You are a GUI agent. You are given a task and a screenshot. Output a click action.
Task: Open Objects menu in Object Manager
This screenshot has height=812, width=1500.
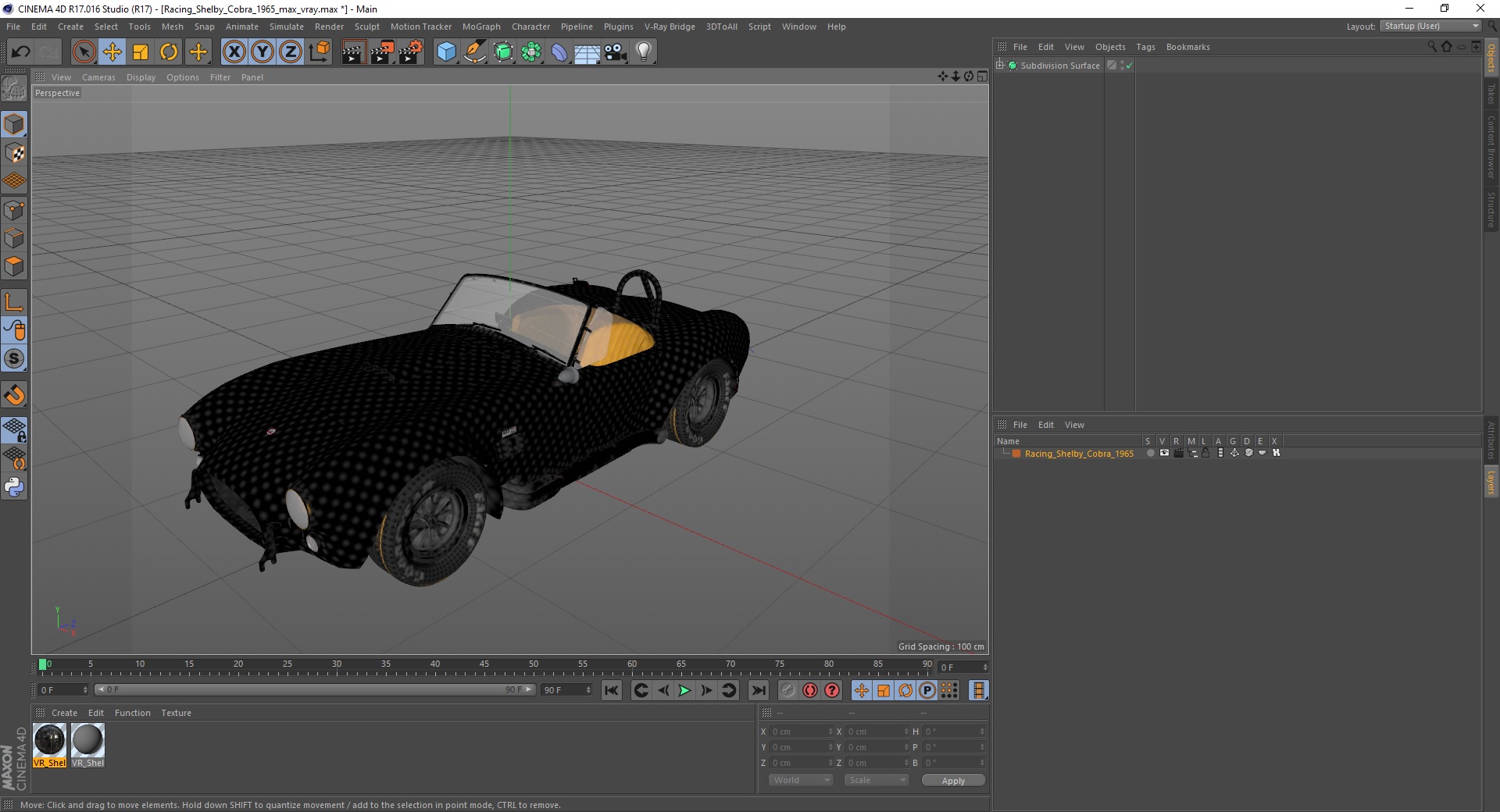[x=1110, y=47]
